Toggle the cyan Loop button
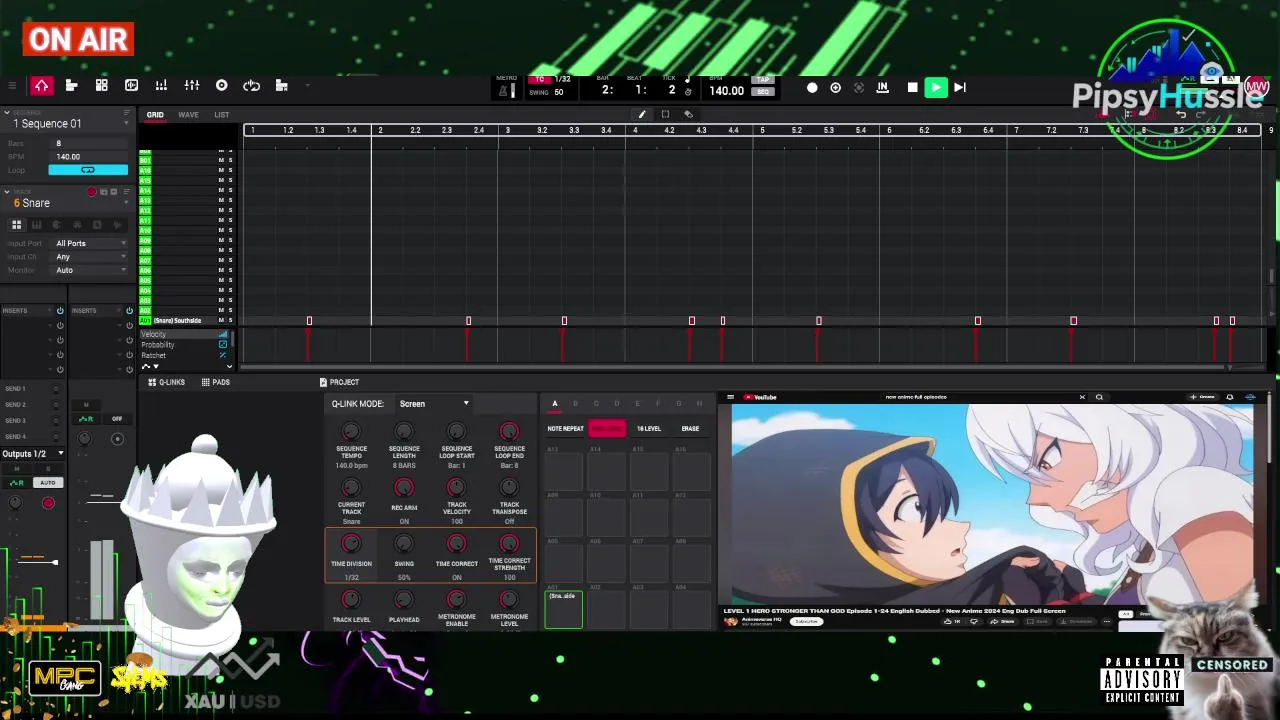The image size is (1280, 720). pos(88,170)
